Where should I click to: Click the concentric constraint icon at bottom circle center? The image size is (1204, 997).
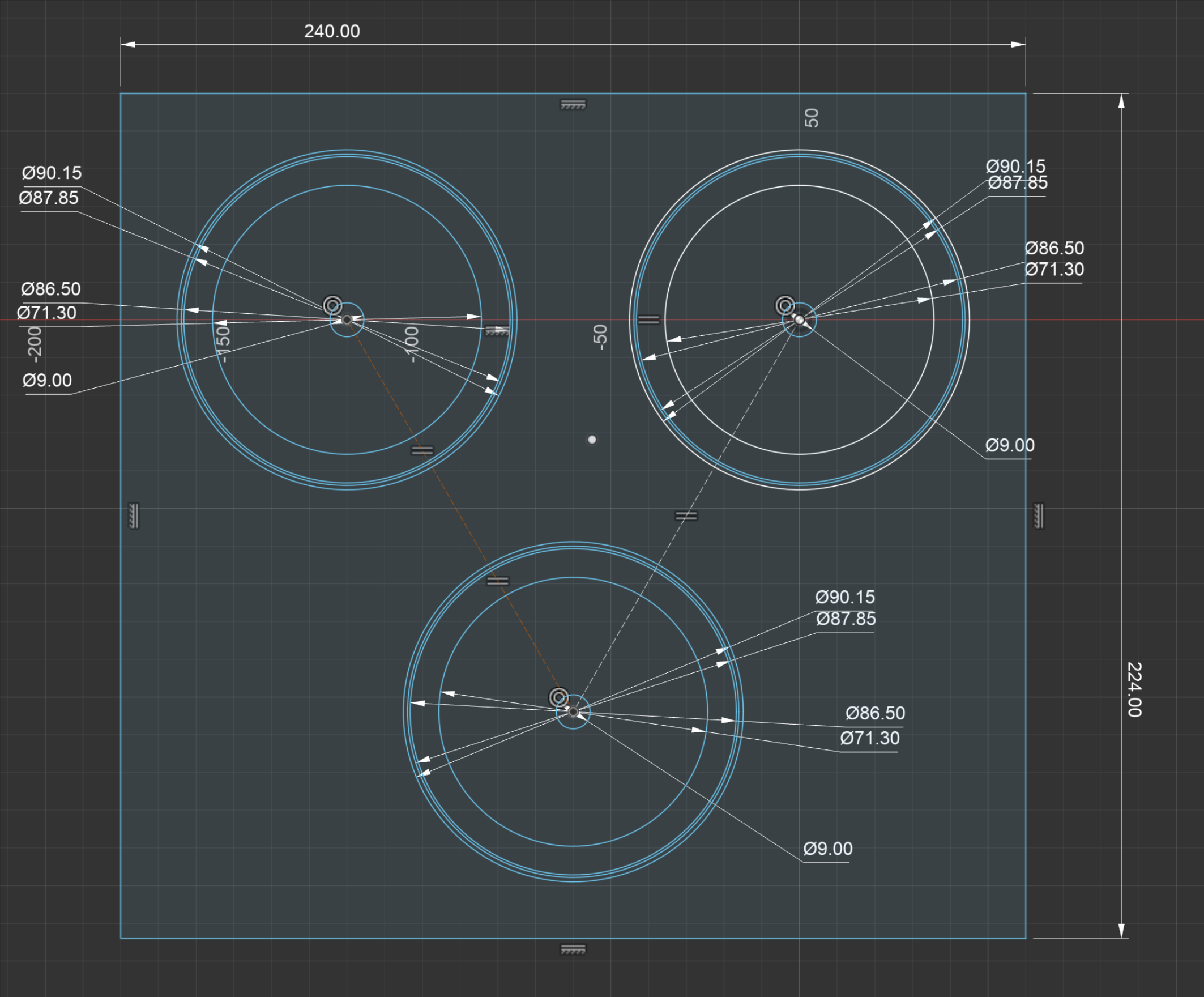[559, 697]
